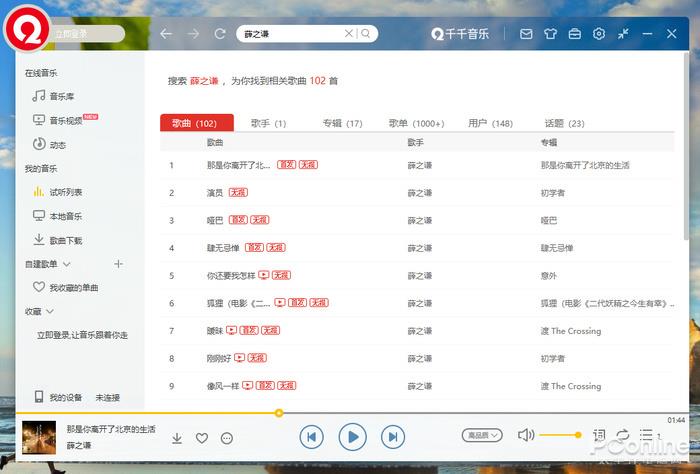Mute the volume speaker icon

(x=526, y=435)
